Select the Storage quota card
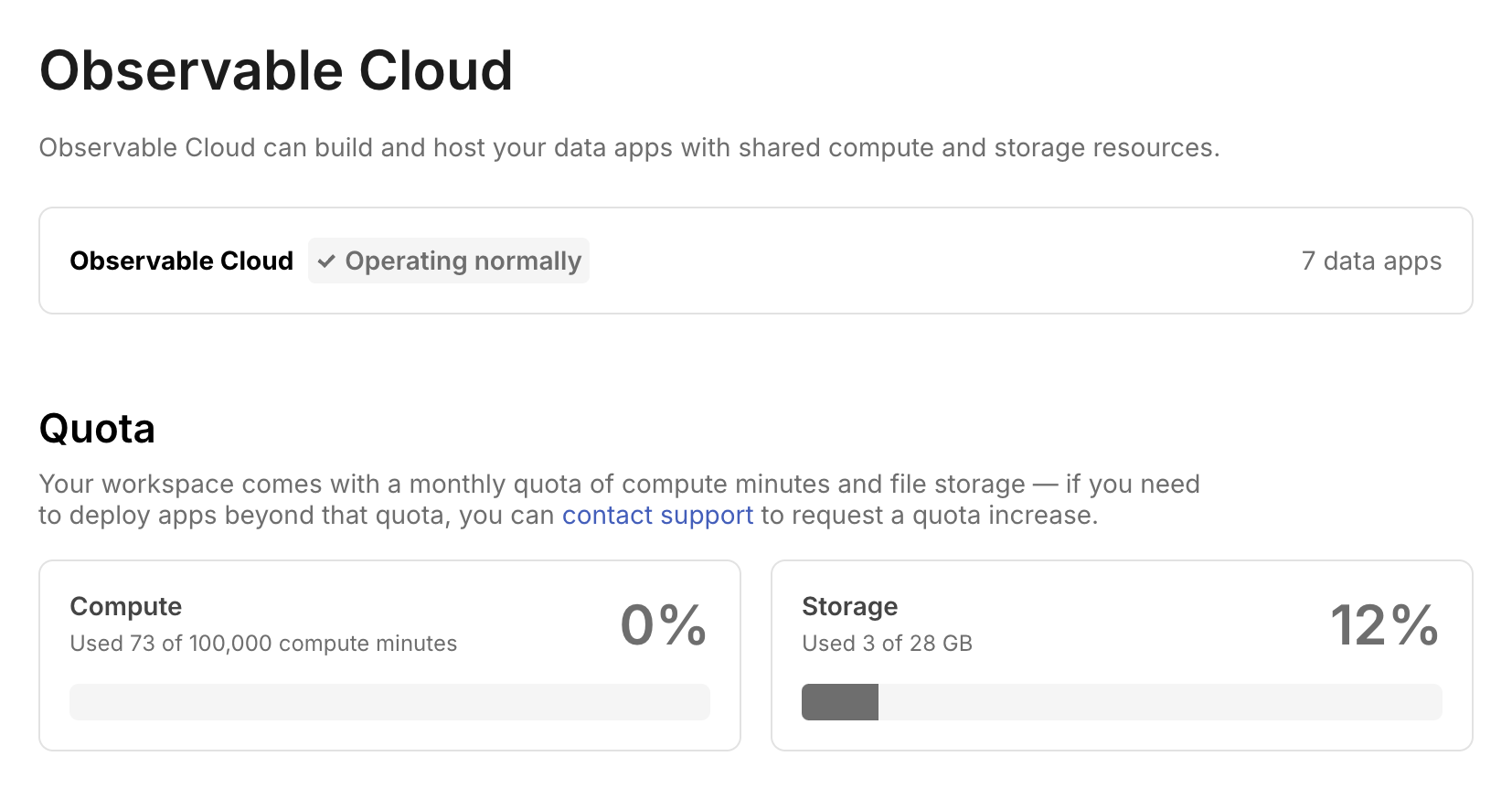1512x799 pixels. point(1123,655)
